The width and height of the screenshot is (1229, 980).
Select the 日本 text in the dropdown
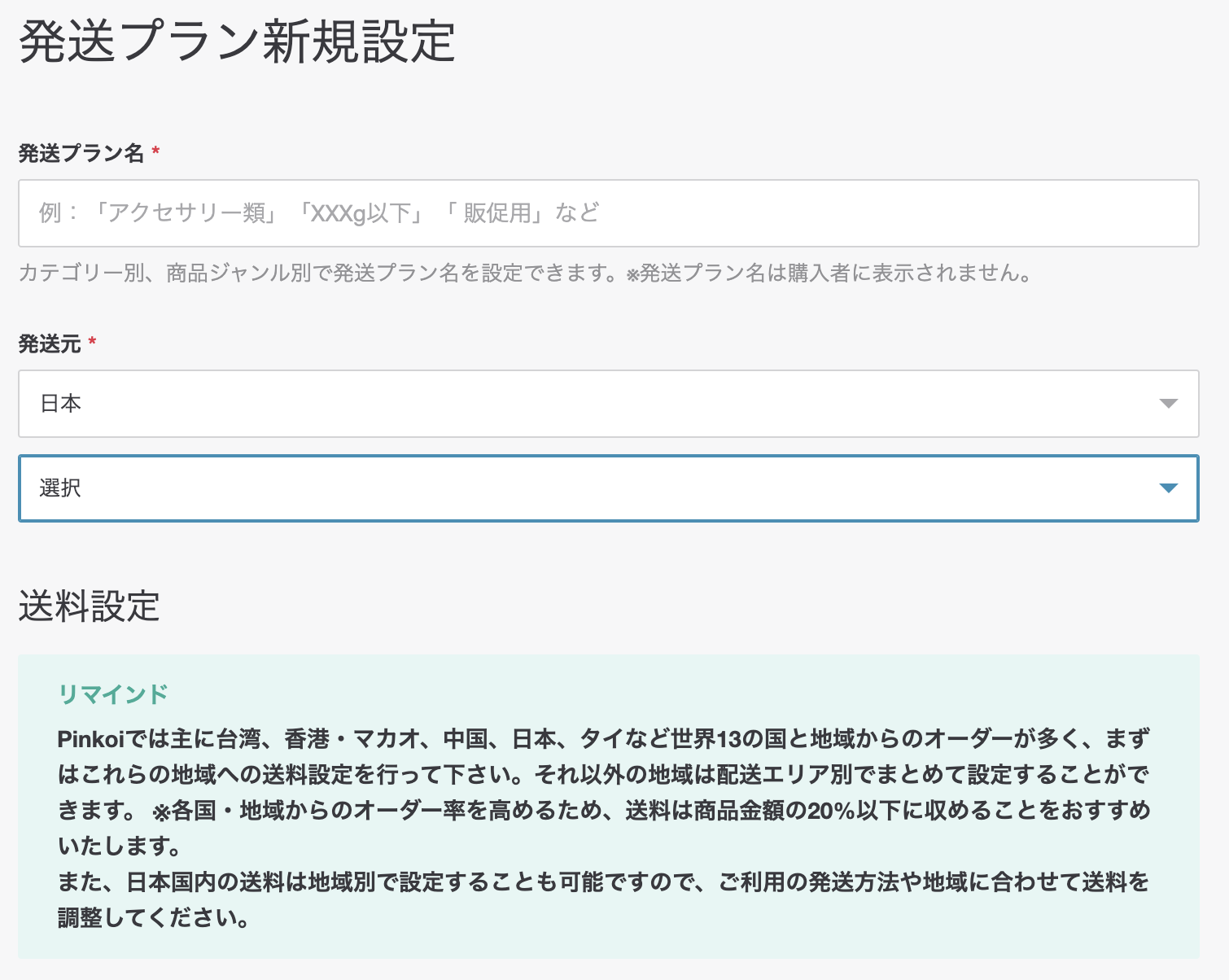(x=61, y=404)
